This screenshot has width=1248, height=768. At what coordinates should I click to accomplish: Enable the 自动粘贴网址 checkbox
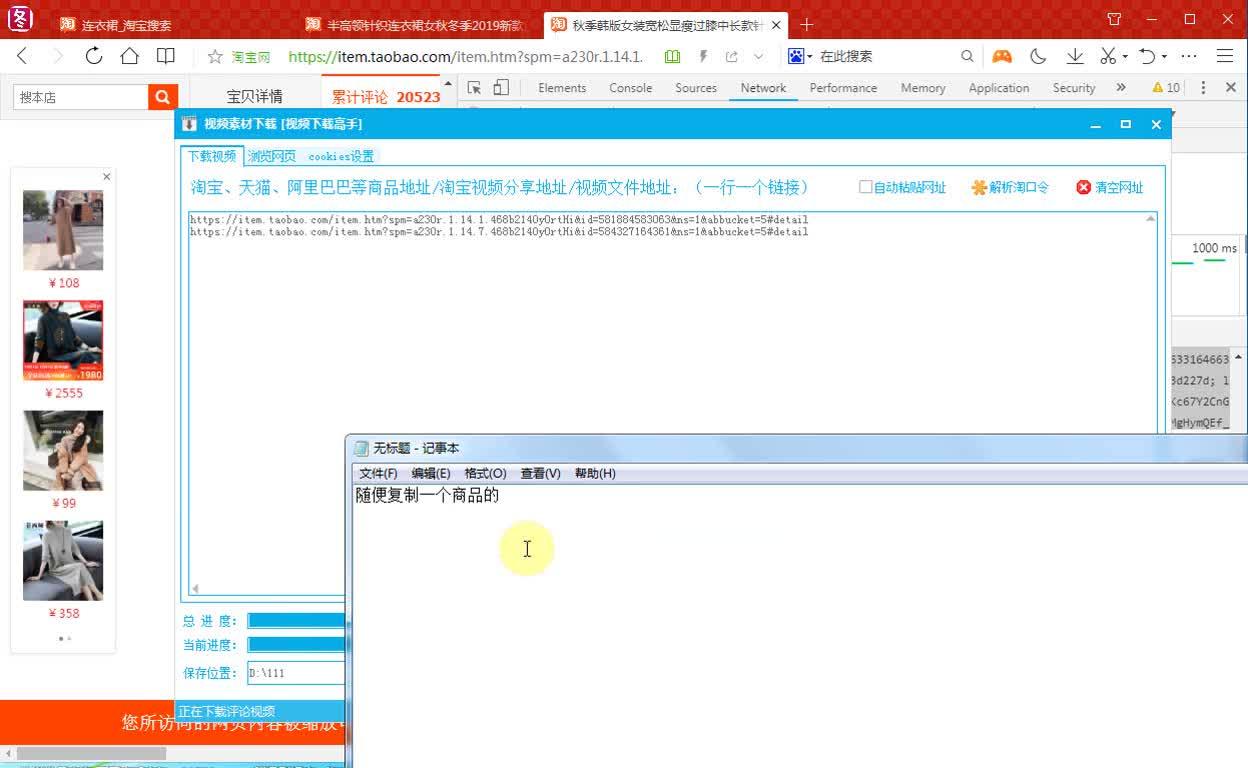(866, 187)
